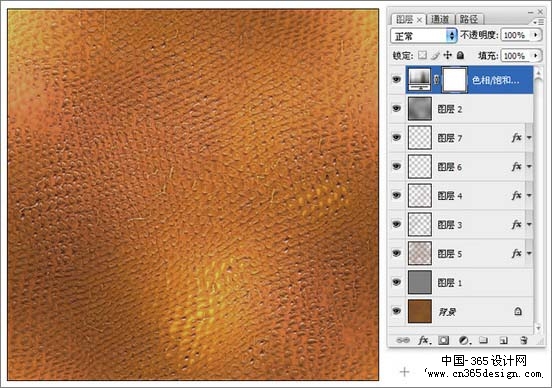Switch to the 通道 channels tab
552x388 pixels.
tap(440, 19)
